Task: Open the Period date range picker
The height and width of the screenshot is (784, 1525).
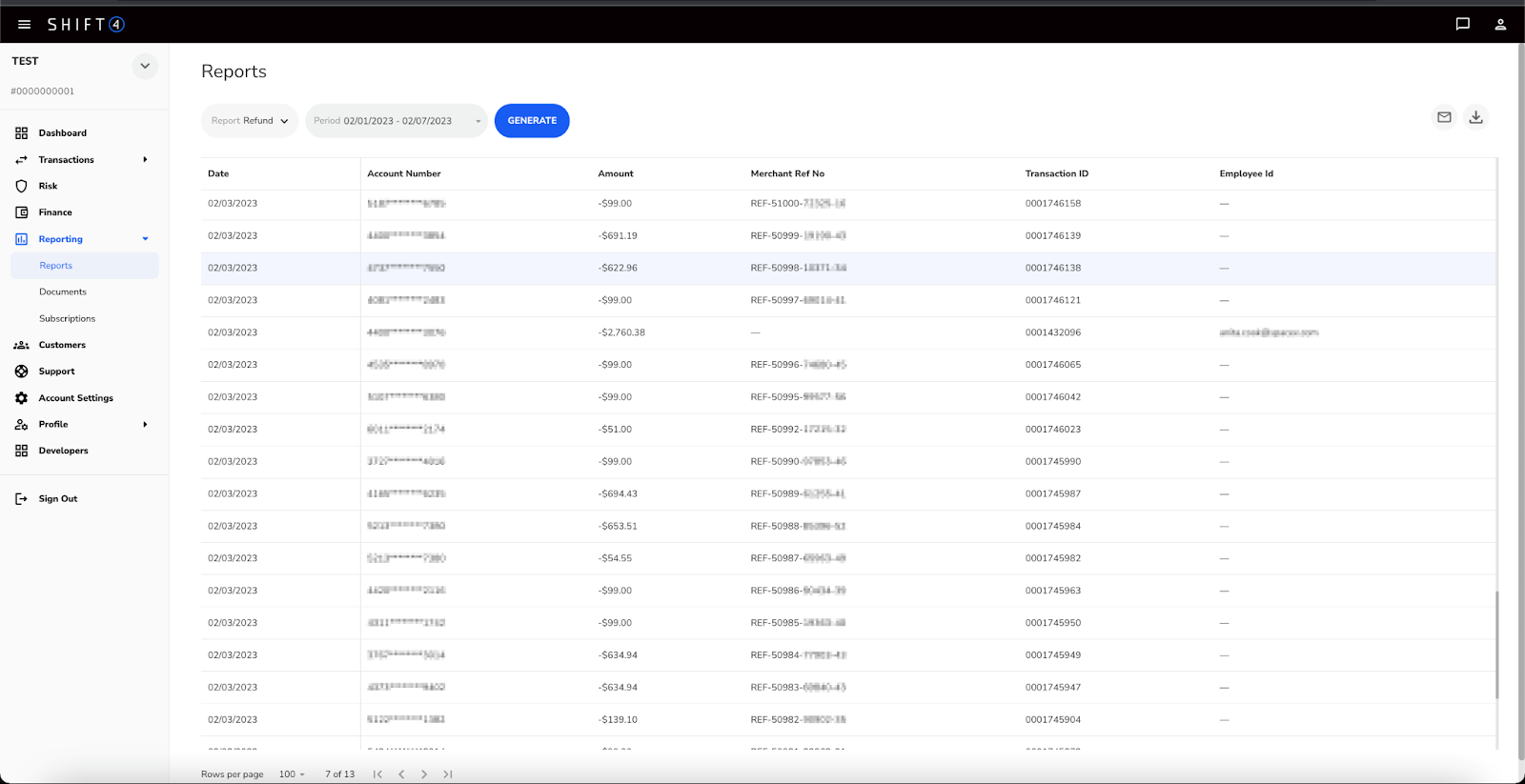Action: 396,121
